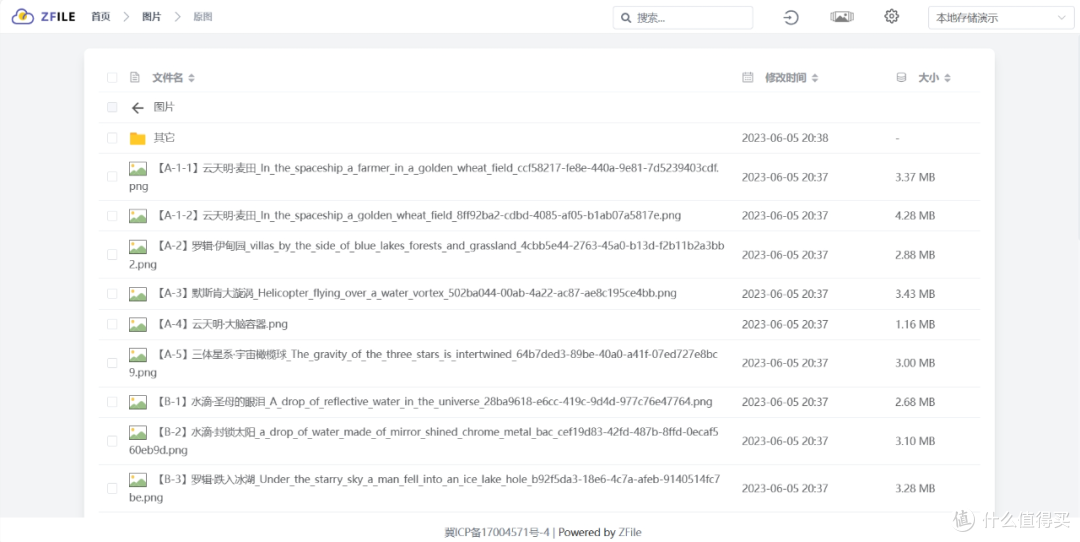Click the document icon beside 文件名 header

135,78
